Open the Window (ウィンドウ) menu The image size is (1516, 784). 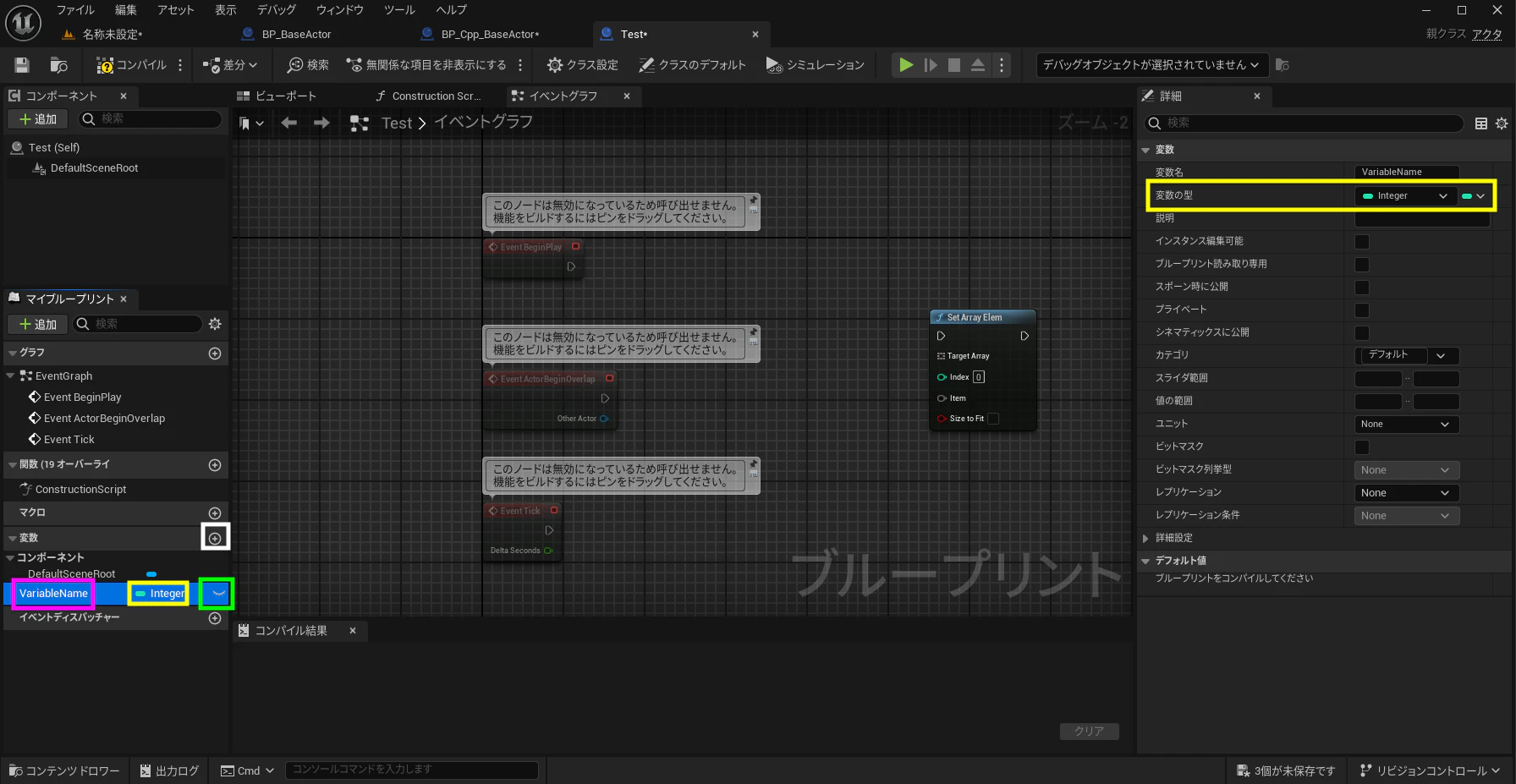point(340,10)
